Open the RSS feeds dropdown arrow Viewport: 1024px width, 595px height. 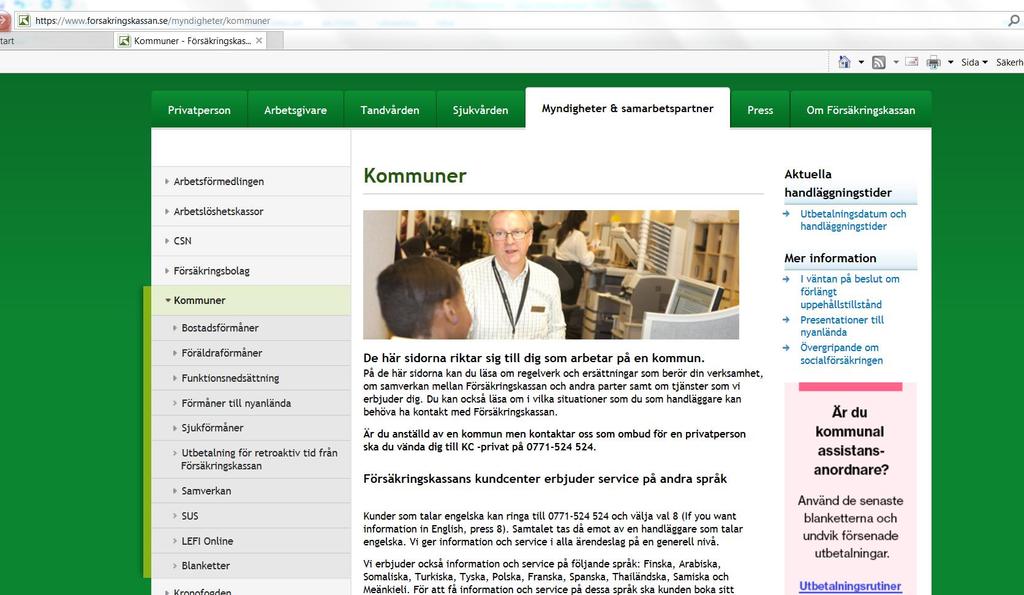[x=896, y=62]
